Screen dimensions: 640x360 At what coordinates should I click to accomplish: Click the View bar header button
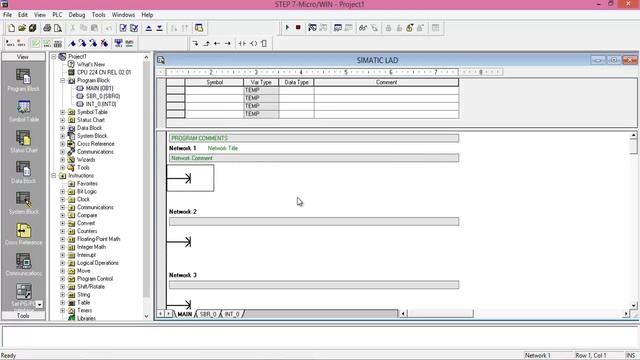[23, 57]
